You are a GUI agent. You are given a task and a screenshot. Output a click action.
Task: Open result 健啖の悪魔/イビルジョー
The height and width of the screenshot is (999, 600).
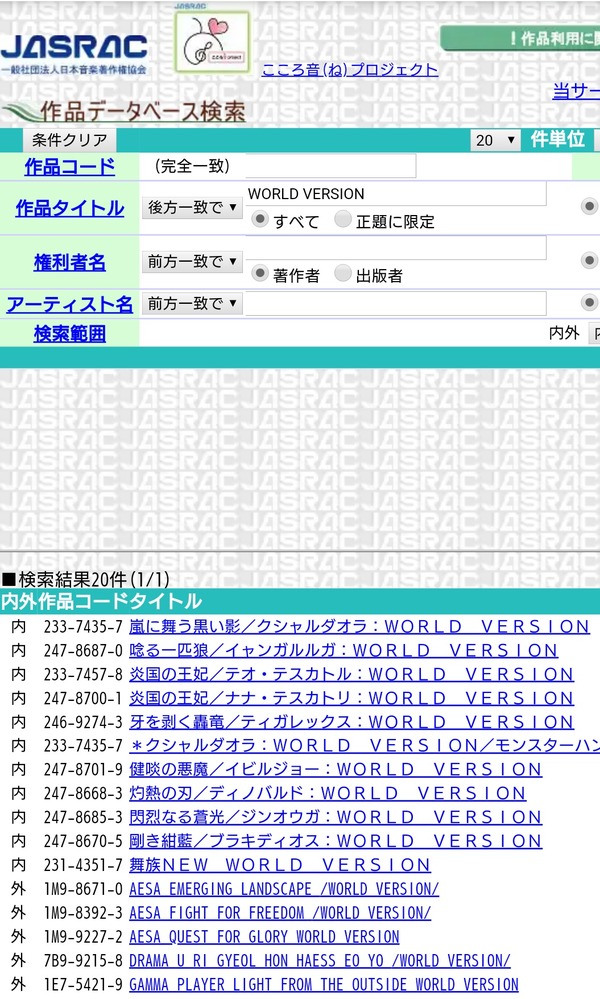(x=336, y=769)
